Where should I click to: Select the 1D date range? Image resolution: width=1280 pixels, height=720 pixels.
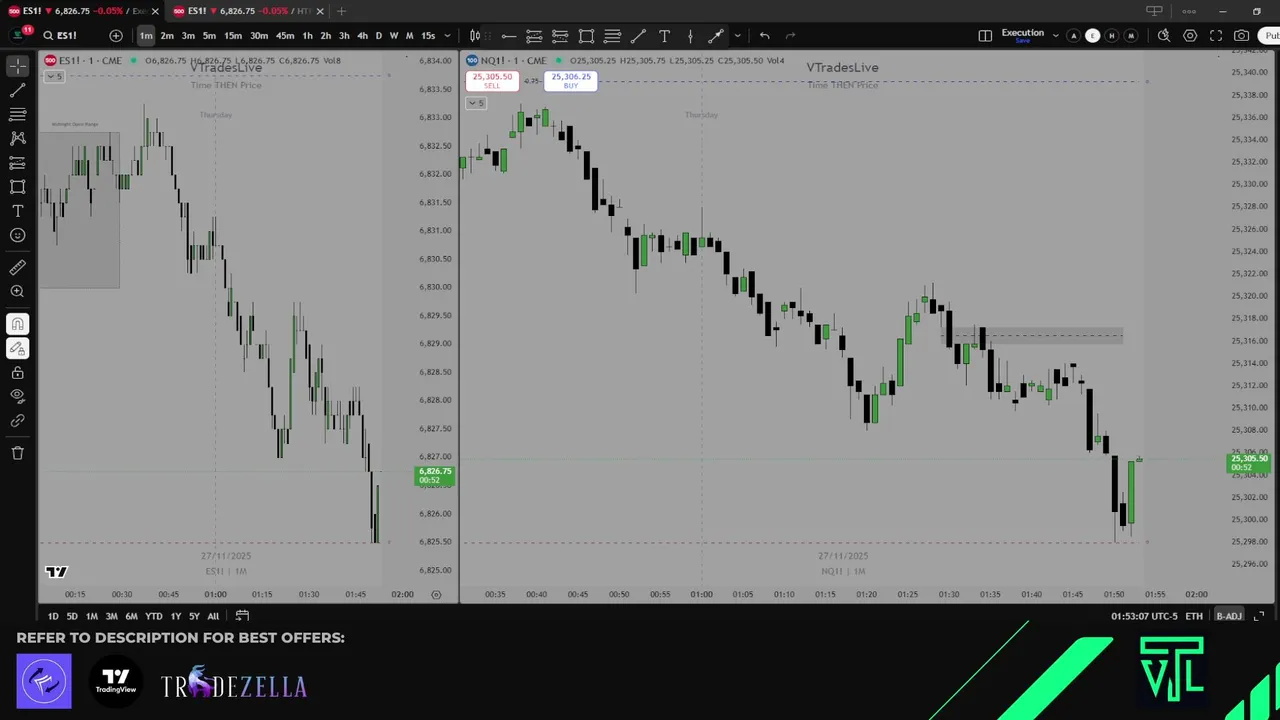pos(53,616)
